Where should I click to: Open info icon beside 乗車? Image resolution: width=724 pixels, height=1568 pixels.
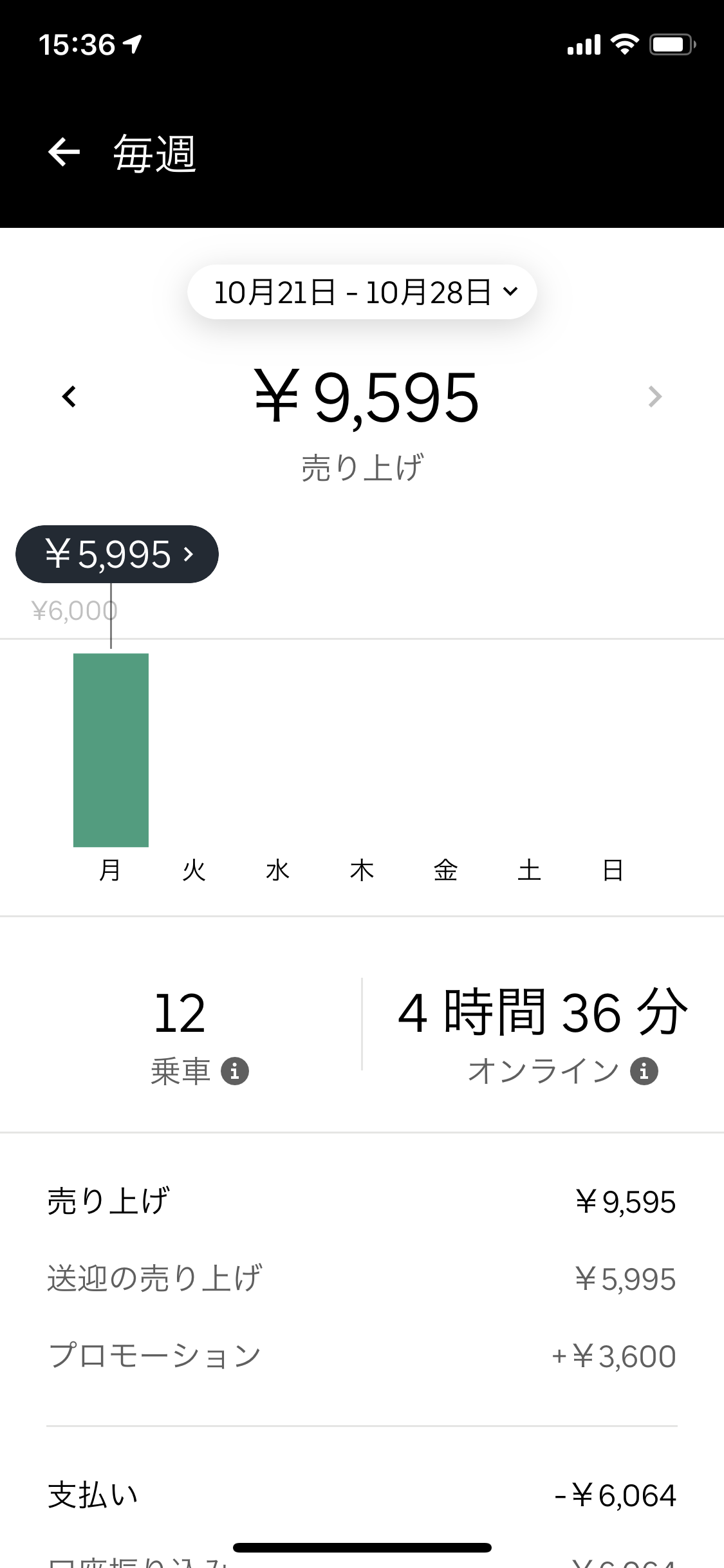click(x=235, y=1071)
